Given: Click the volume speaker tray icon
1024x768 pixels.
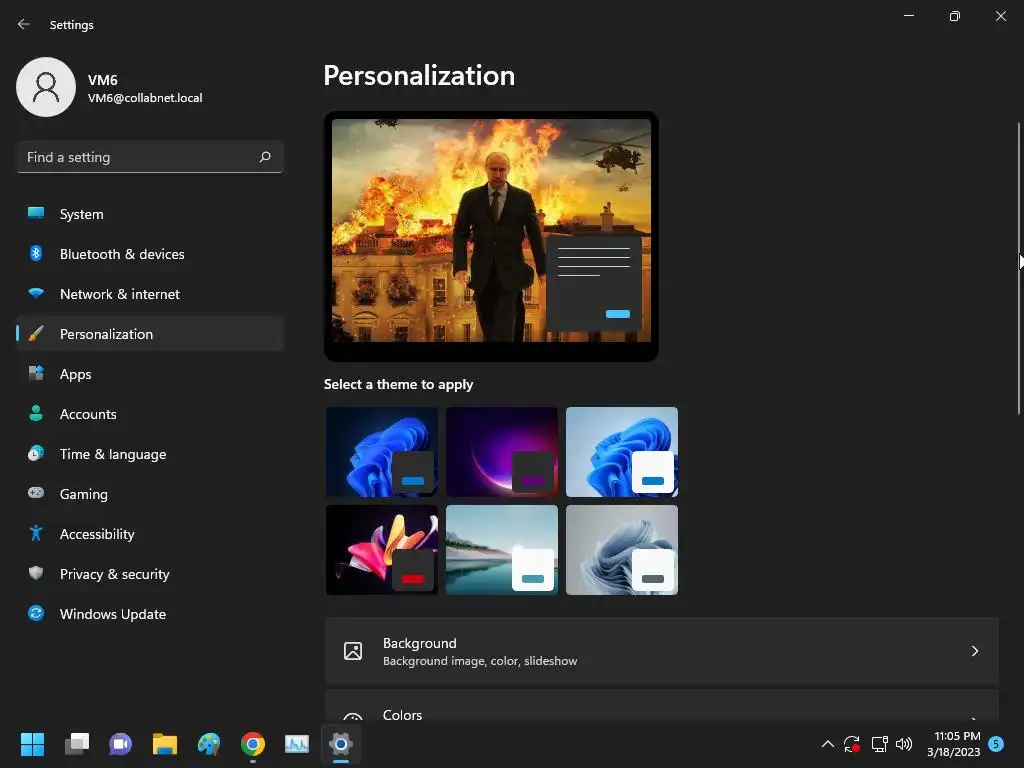Looking at the screenshot, I should click(904, 744).
